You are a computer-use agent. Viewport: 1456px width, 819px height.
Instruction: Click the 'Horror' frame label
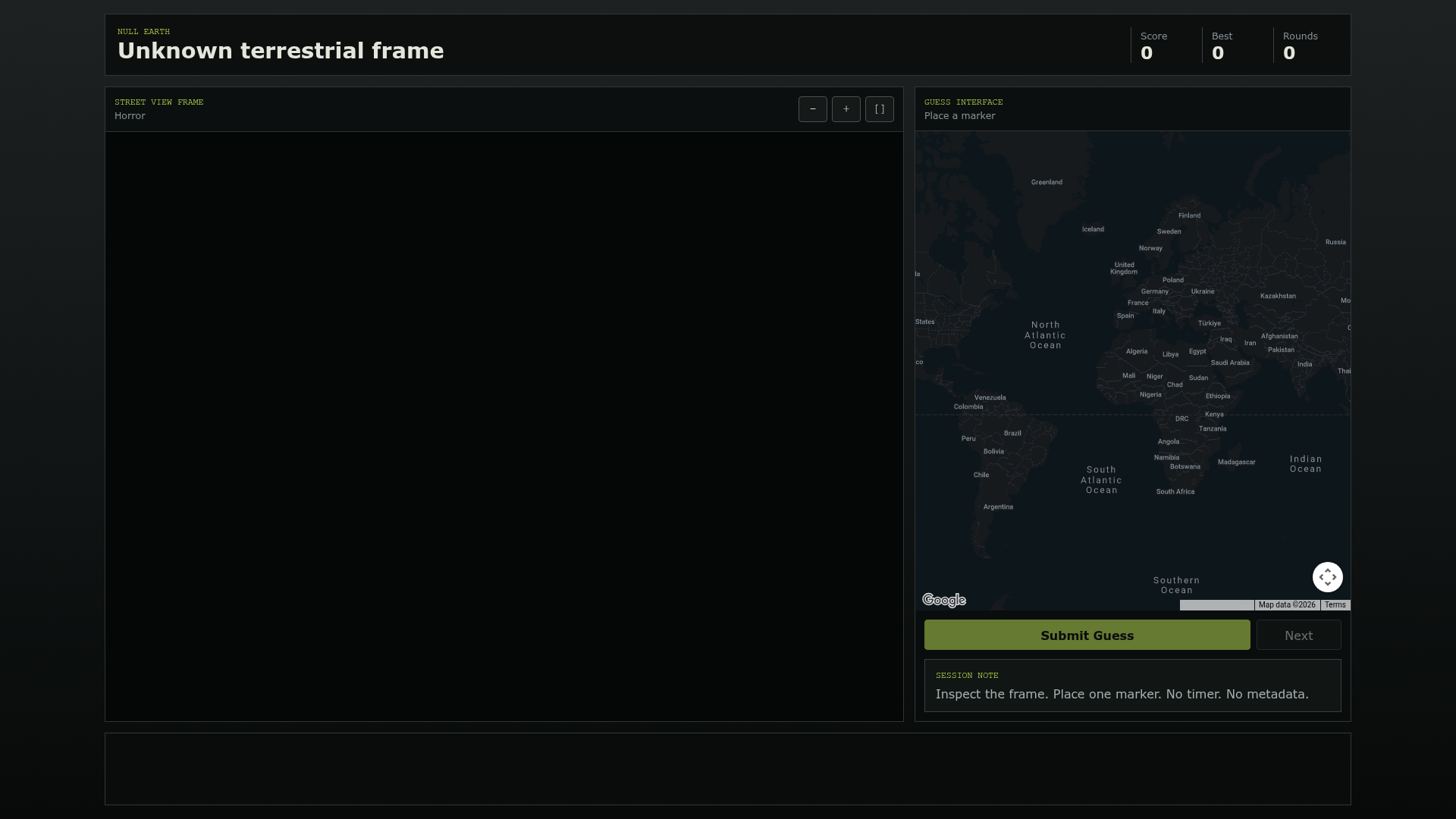(x=130, y=116)
